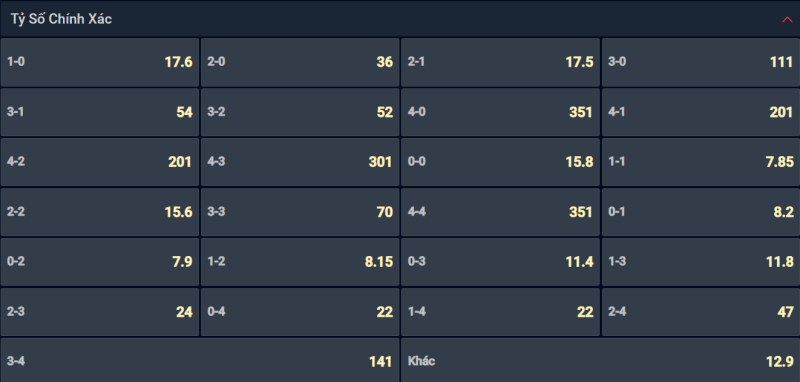
Task: Choose the 3-3 score at 70
Action: tap(300, 212)
